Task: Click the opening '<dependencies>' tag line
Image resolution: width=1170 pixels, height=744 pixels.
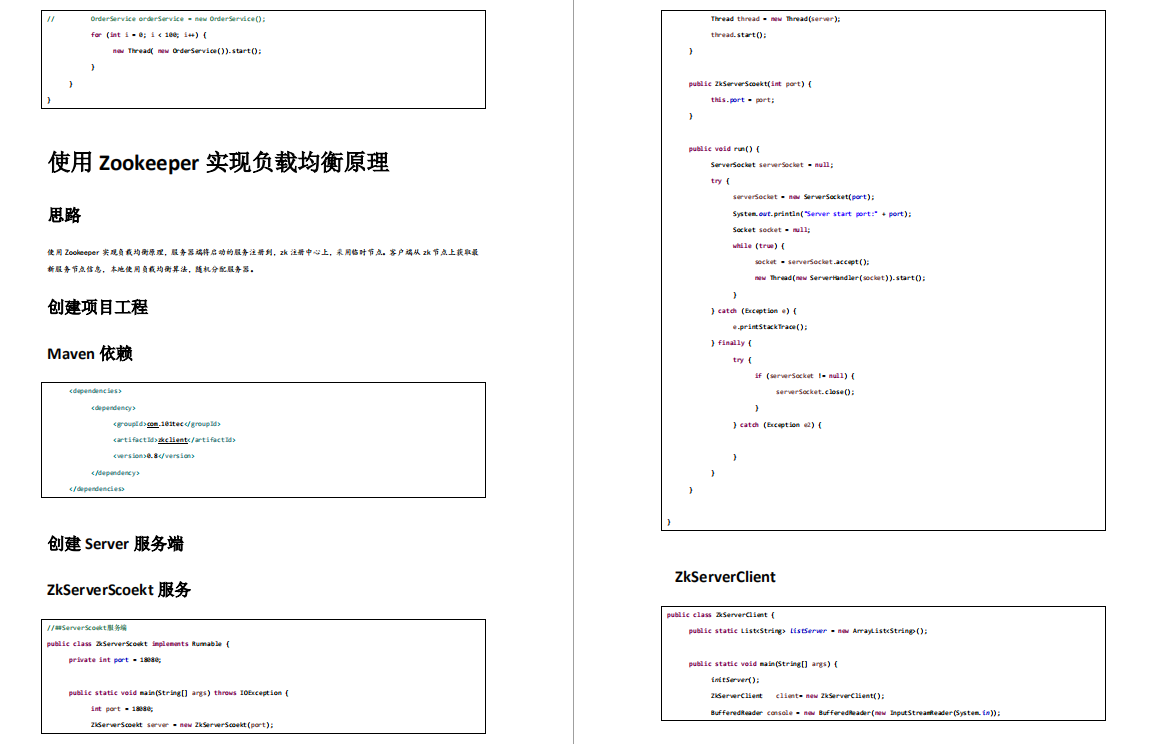Action: pyautogui.click(x=95, y=391)
